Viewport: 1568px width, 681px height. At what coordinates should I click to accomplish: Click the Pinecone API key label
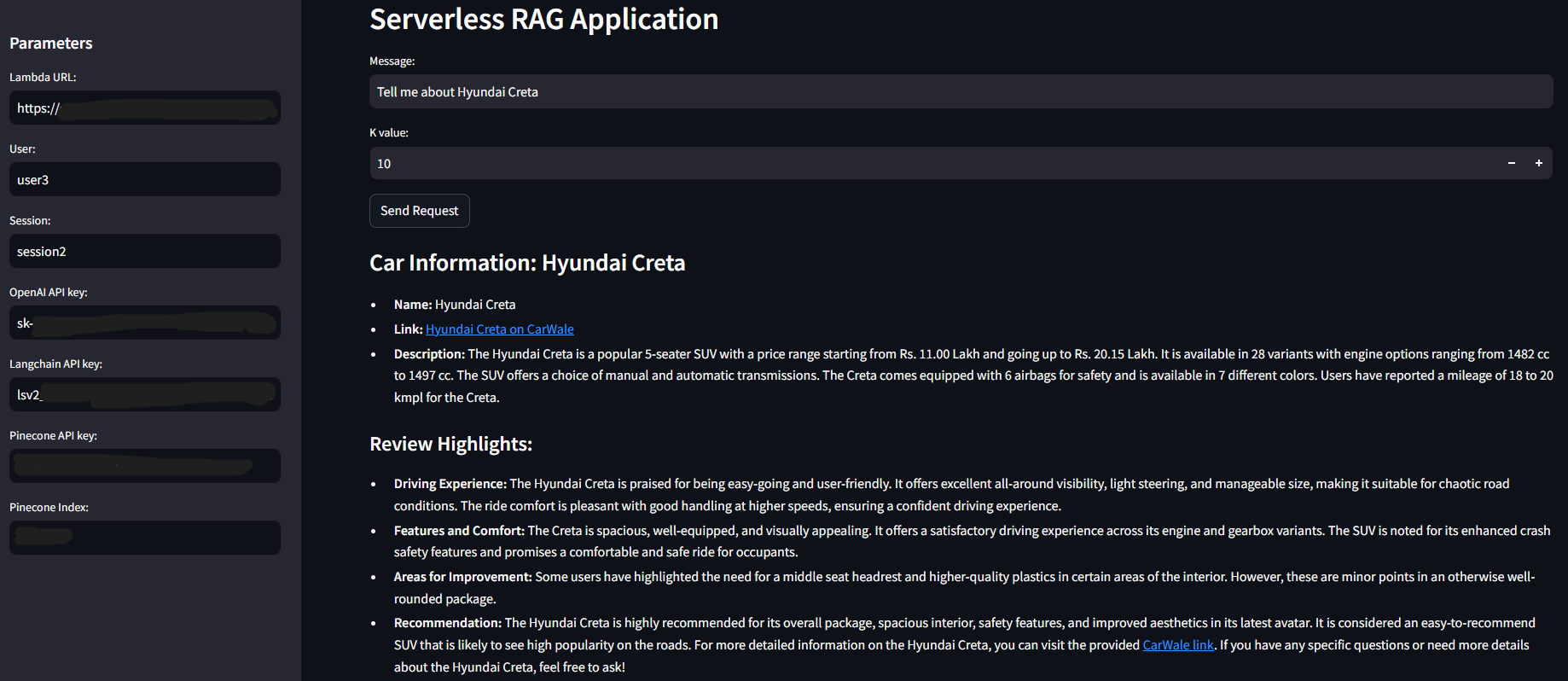pos(53,435)
